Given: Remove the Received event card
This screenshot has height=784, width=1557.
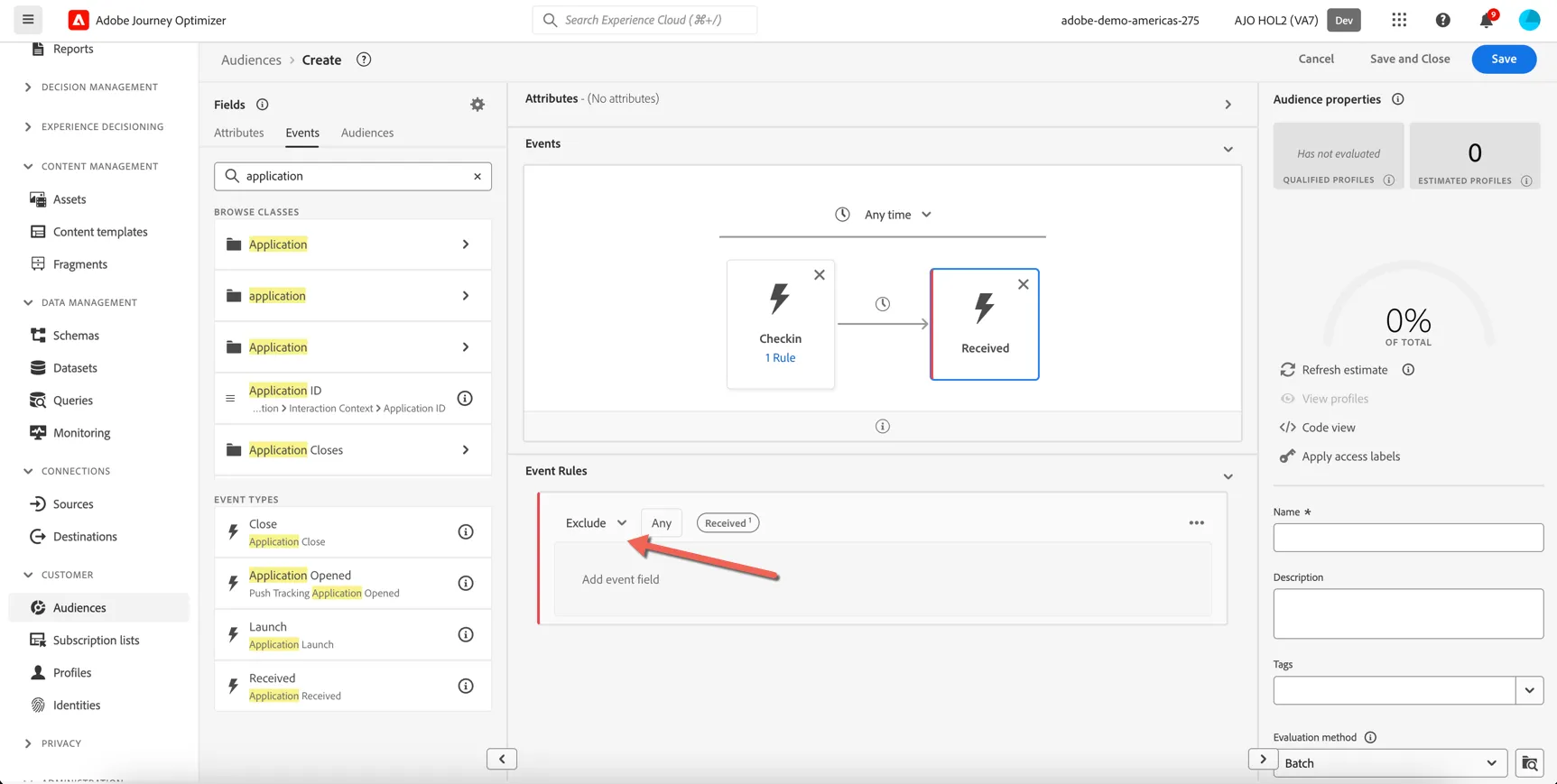Looking at the screenshot, I should click(1023, 284).
